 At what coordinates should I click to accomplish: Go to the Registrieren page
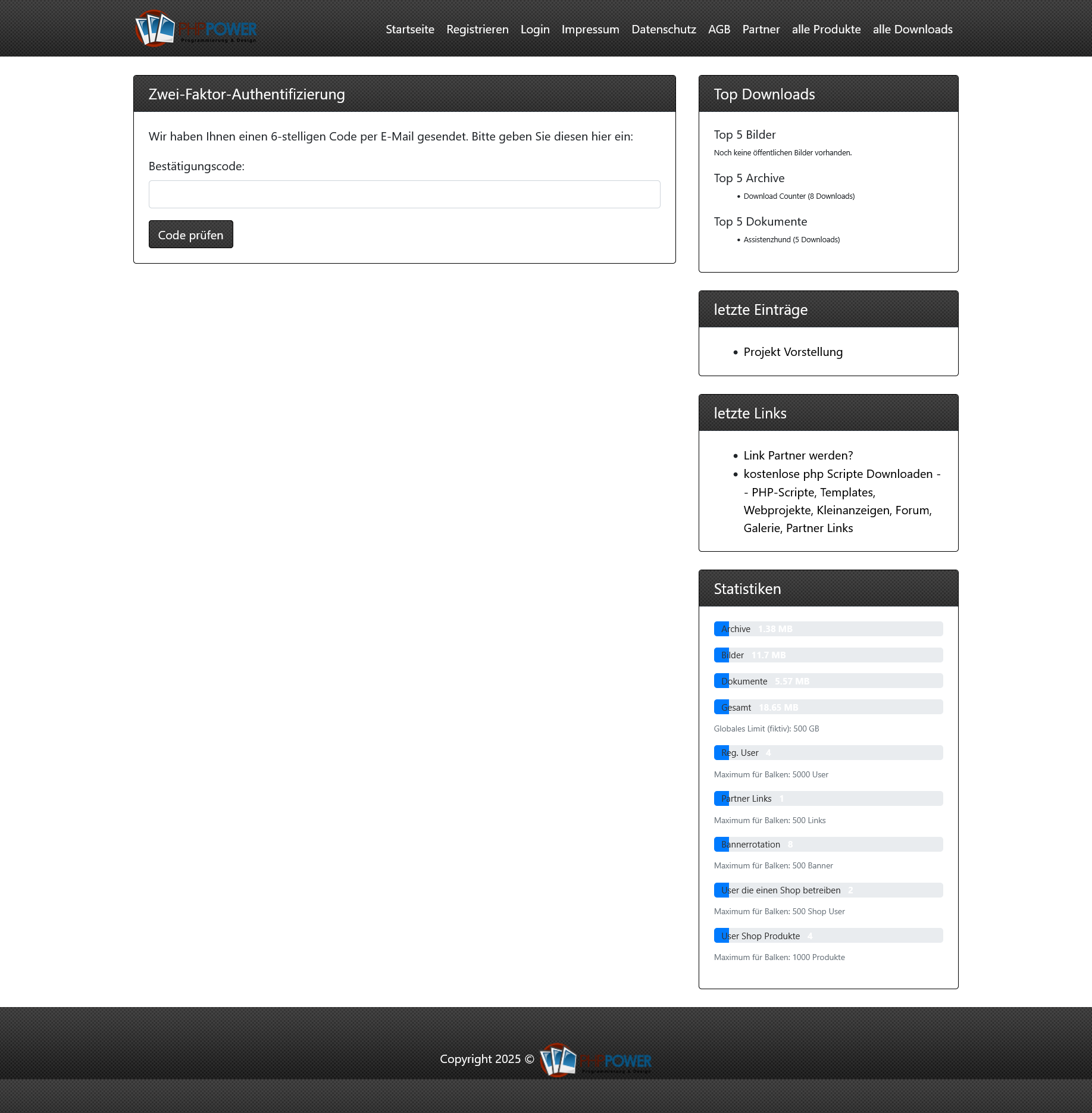[477, 29]
